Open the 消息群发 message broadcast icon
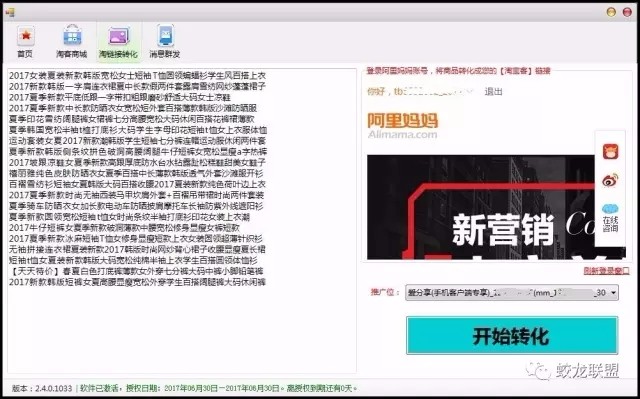Image resolution: width=640 pixels, height=399 pixels. [165, 35]
